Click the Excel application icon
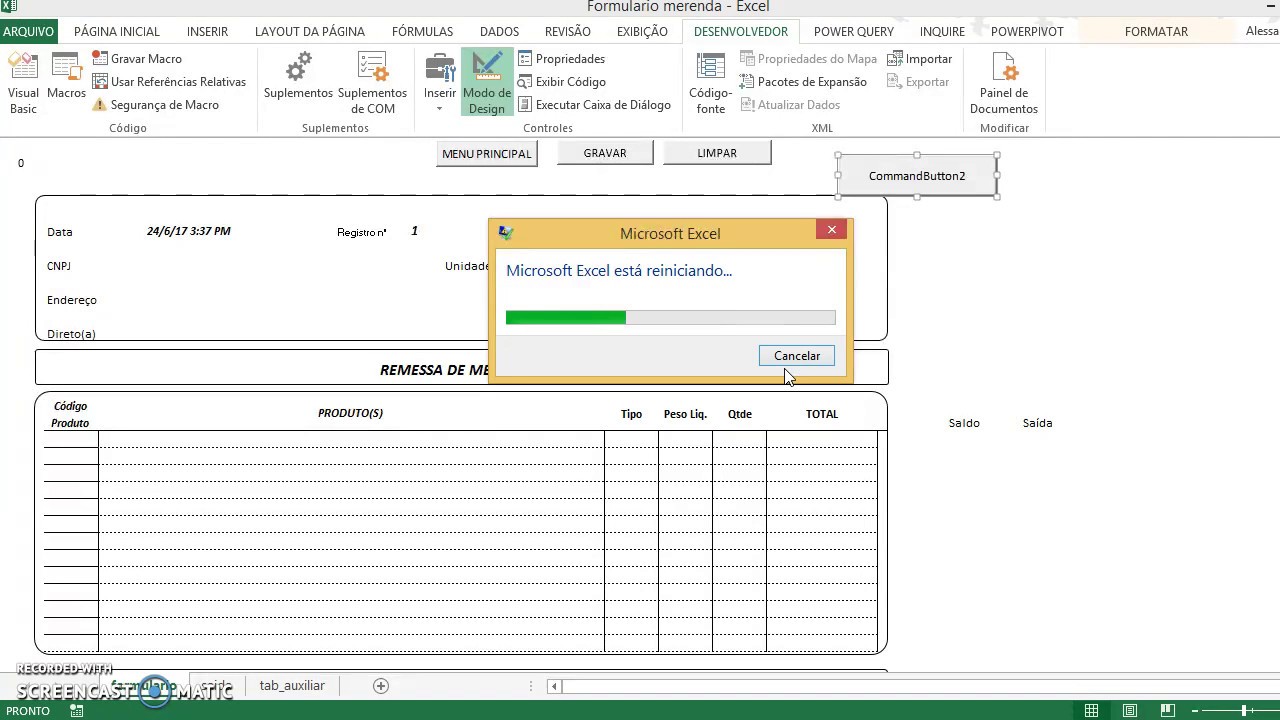Screen dimensions: 1280x720 click(9, 6)
